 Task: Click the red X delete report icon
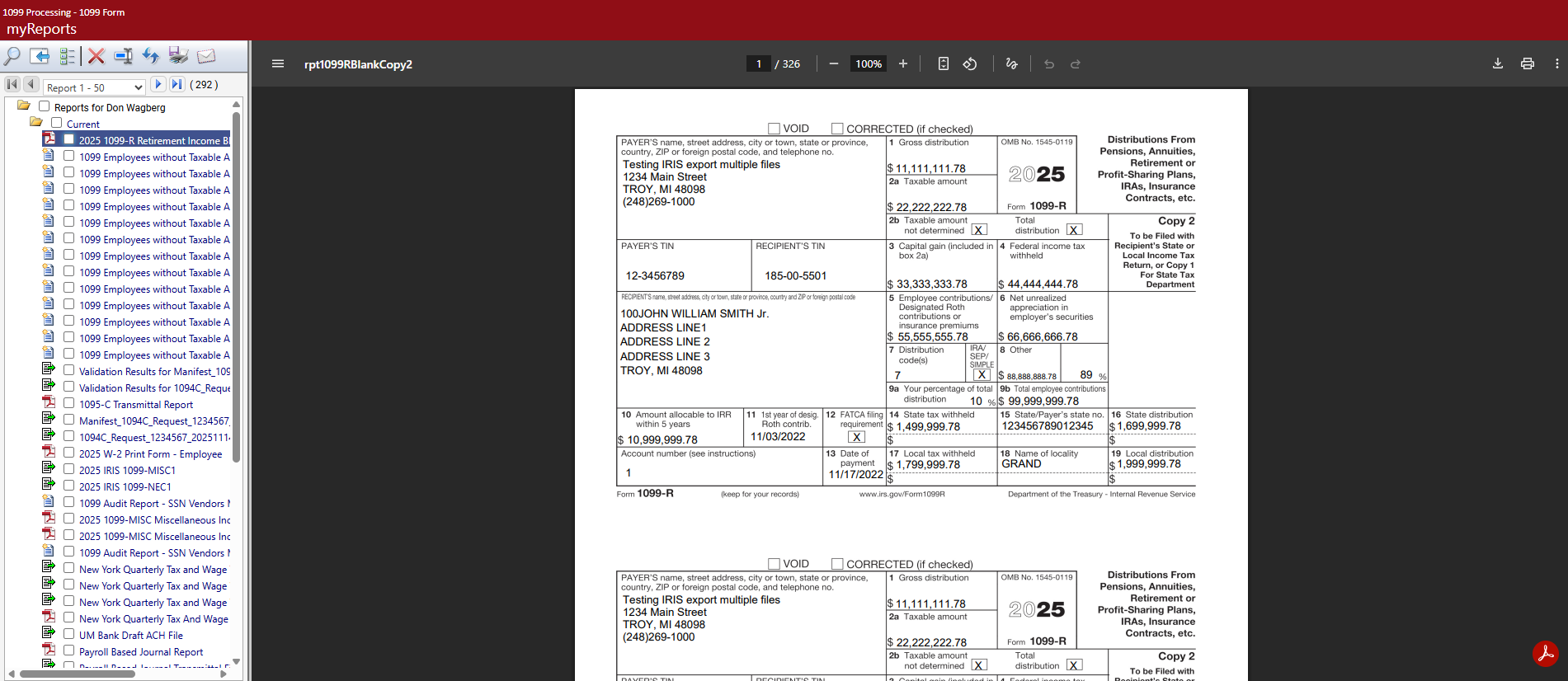click(97, 56)
